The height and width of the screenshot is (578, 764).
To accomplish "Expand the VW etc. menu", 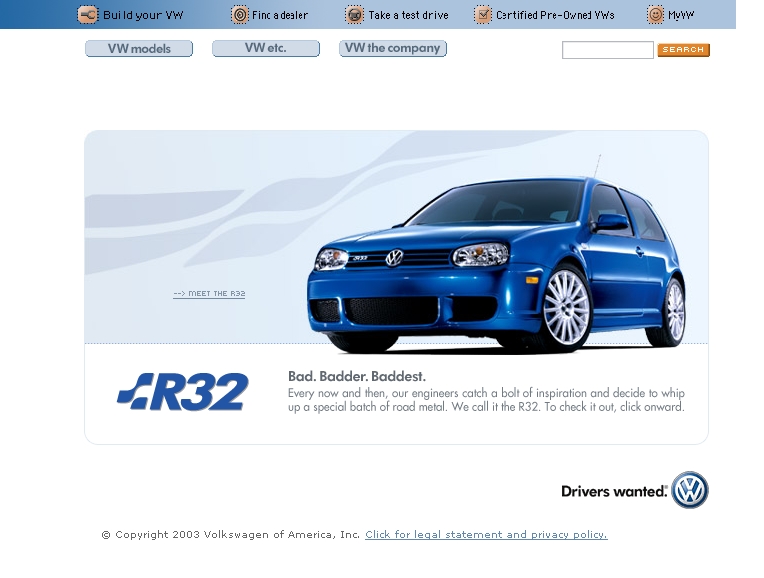I will (266, 49).
